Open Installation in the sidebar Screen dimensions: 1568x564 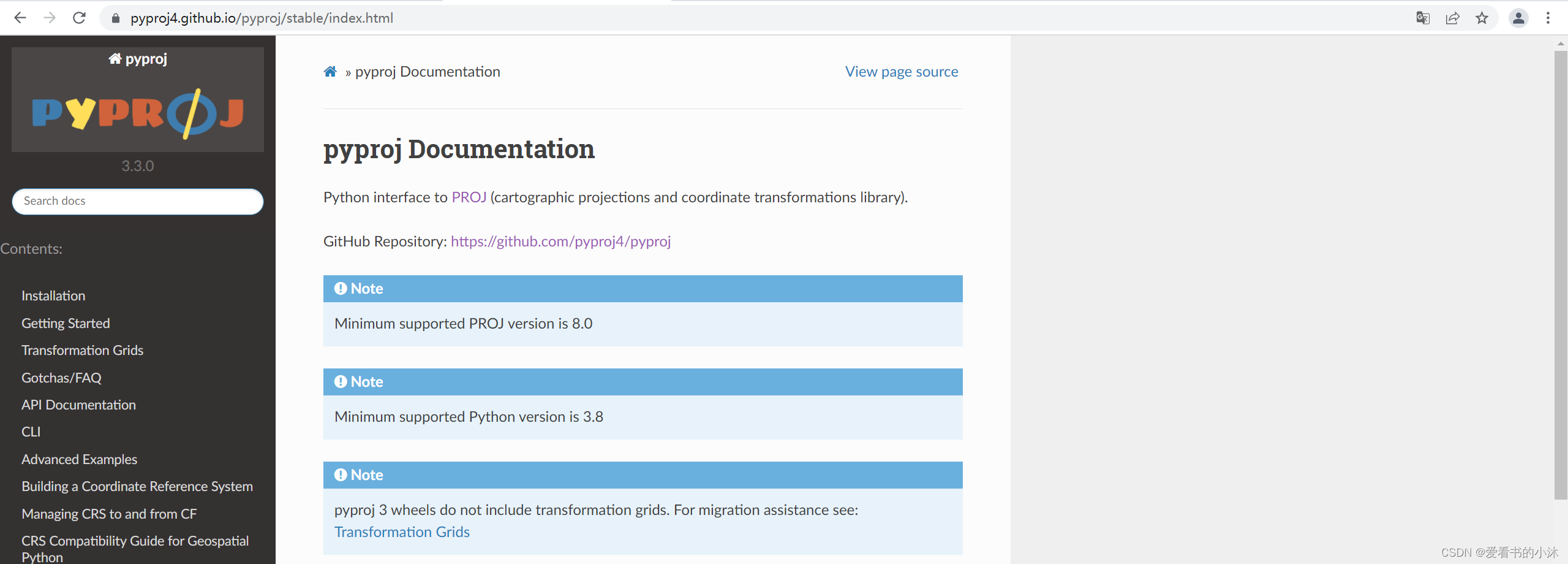[x=53, y=296]
